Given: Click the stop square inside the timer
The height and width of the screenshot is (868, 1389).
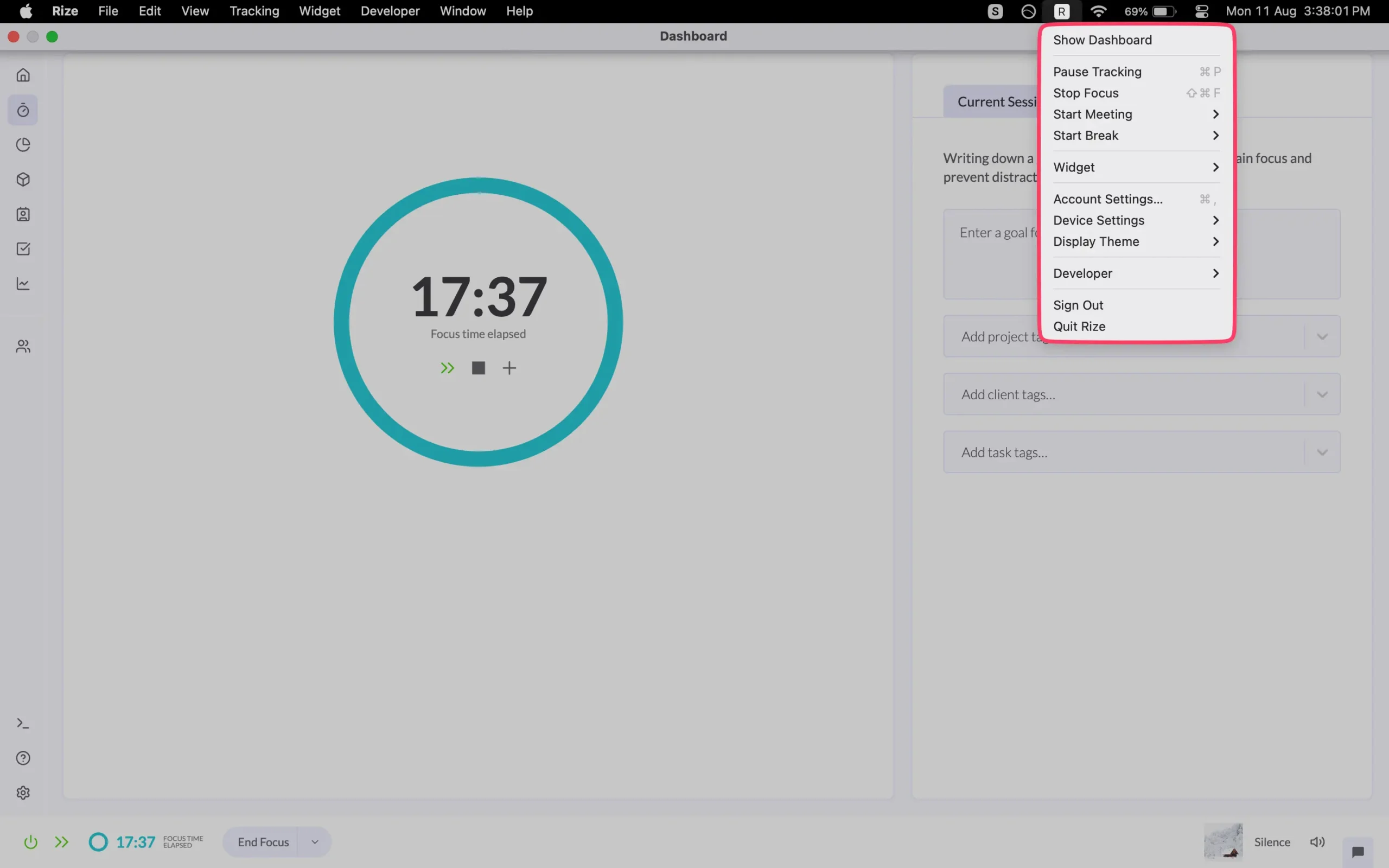Looking at the screenshot, I should point(478,368).
